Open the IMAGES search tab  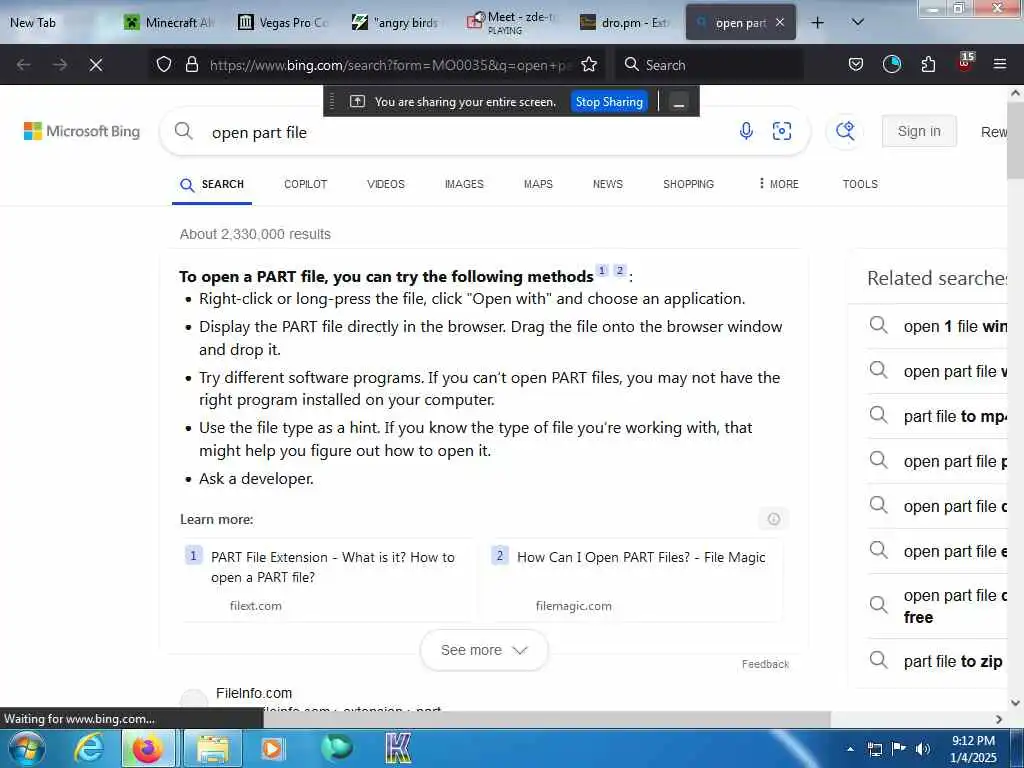(x=464, y=184)
